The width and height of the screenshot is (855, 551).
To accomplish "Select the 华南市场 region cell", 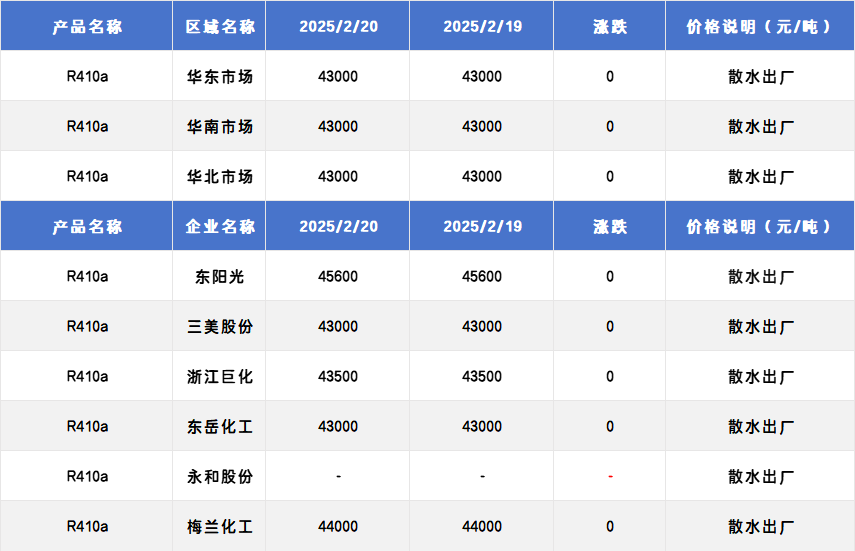I will [219, 127].
